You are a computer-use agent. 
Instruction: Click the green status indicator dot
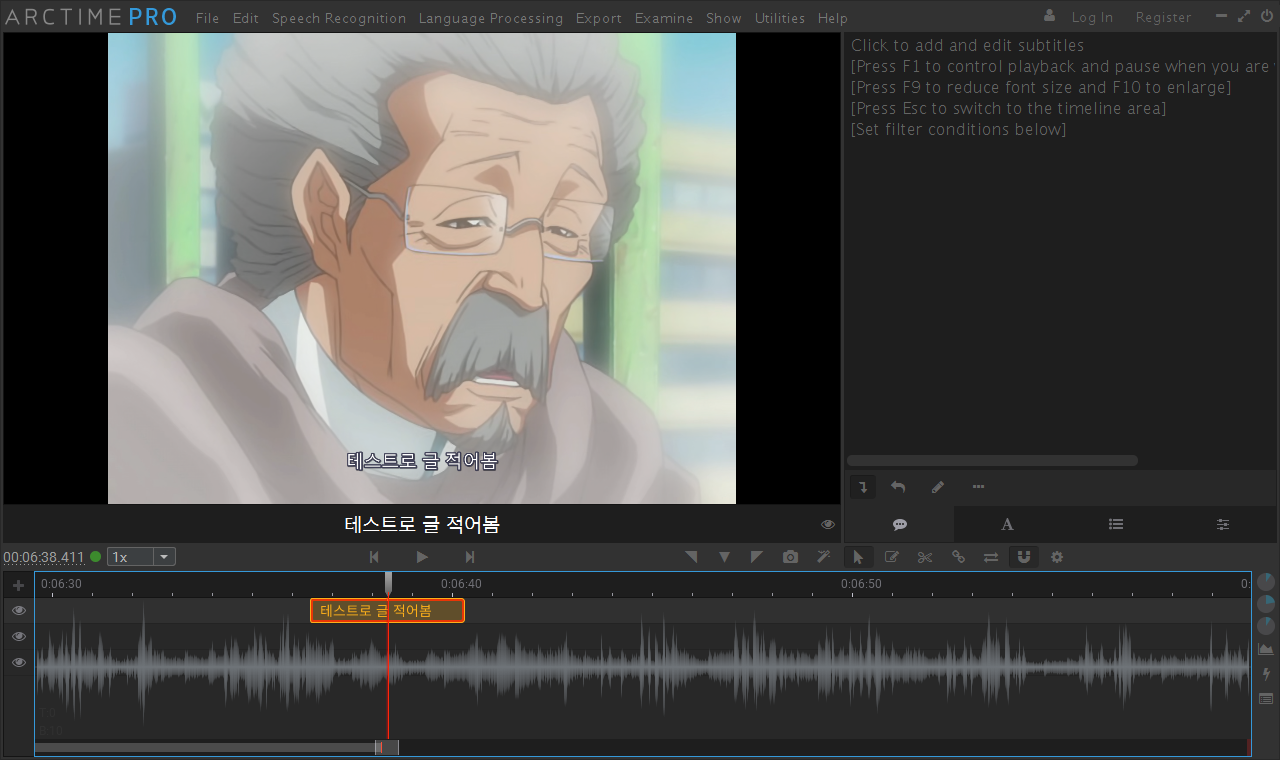pyautogui.click(x=96, y=557)
